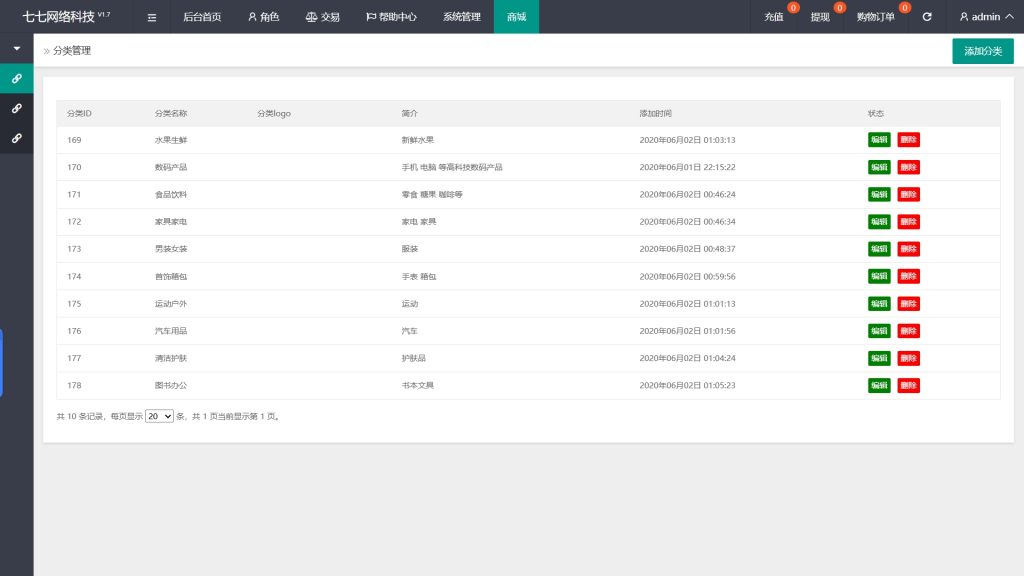Click the 汽车用品 name cell

coord(171,331)
